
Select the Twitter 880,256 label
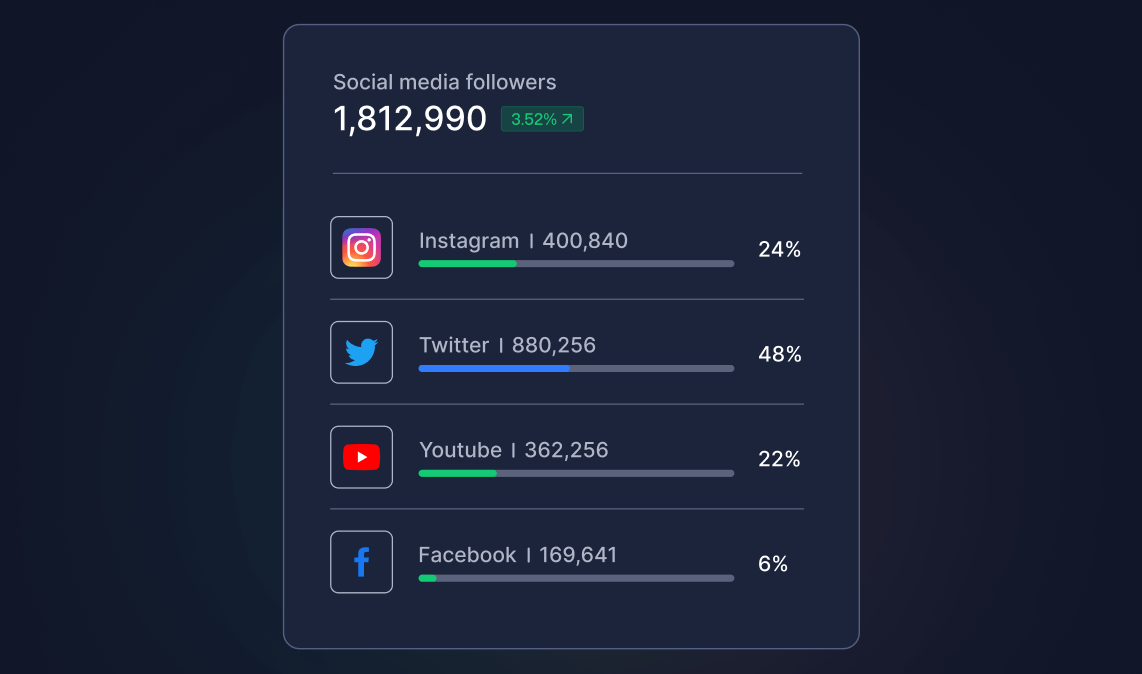[507, 345]
